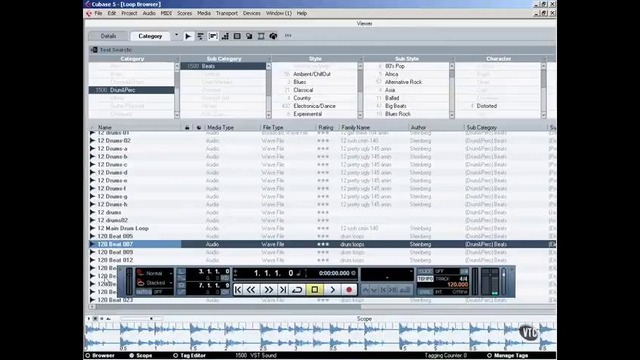Viewport: 640px width, 360px height.
Task: Click the single square toolbar icon
Action: click(x=237, y=36)
